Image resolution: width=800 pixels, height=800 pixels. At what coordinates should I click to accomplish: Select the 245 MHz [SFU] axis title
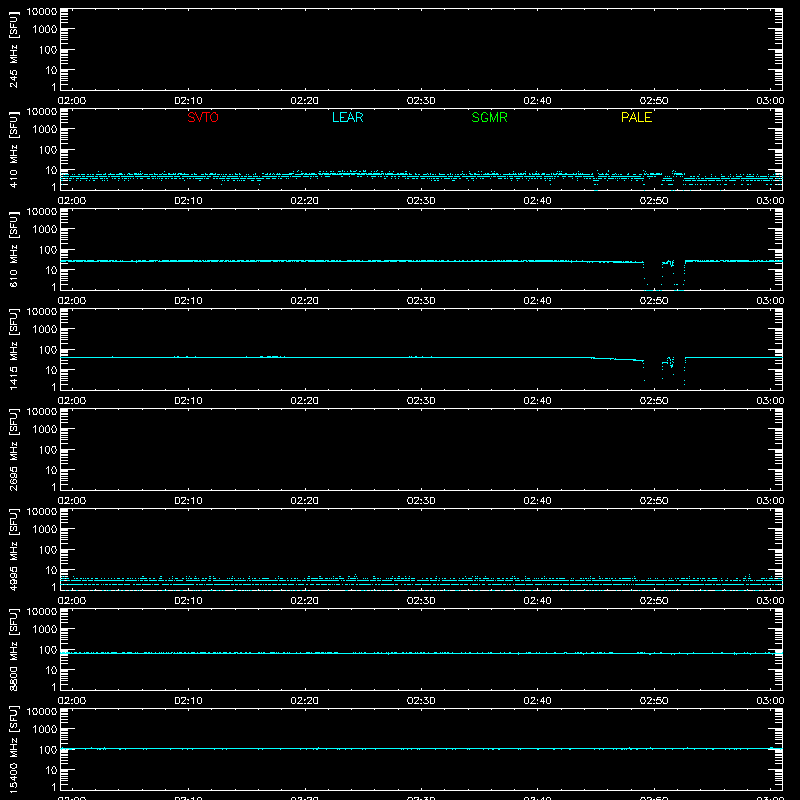(13, 49)
